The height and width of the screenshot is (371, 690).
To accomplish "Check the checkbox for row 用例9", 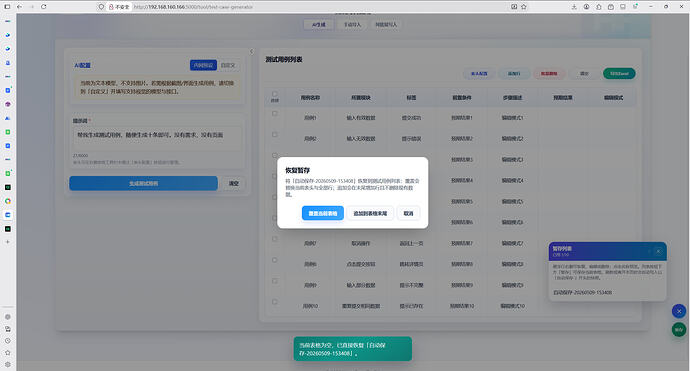I will pyautogui.click(x=275, y=281).
